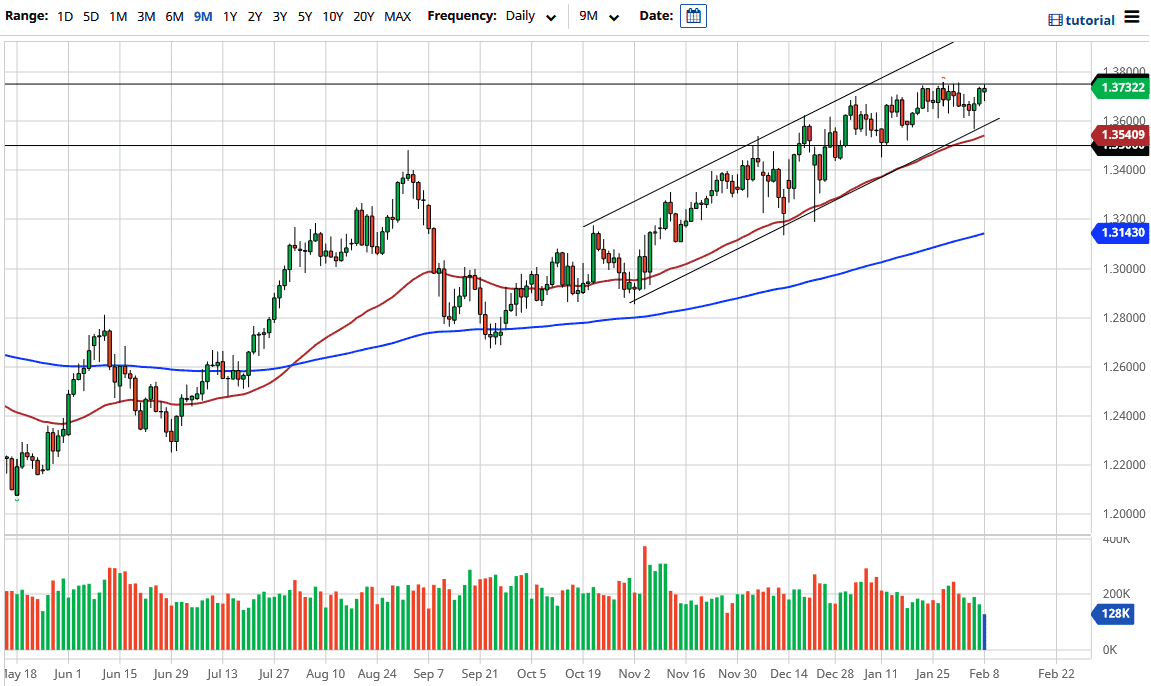Switch range to 5Y
Screen dimensions: 1151x686
[x=305, y=16]
